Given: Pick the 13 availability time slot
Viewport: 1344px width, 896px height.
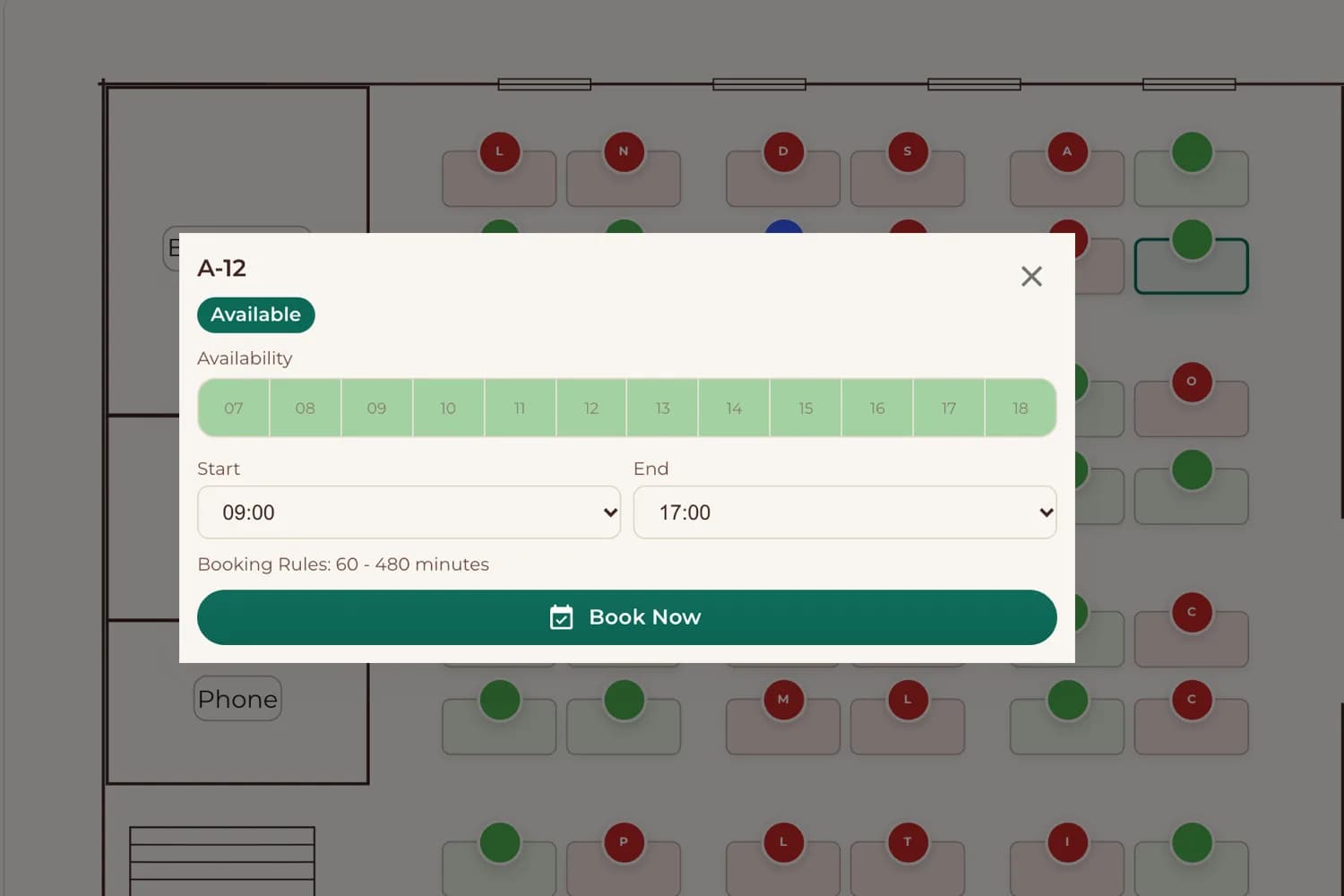Looking at the screenshot, I should tap(663, 408).
